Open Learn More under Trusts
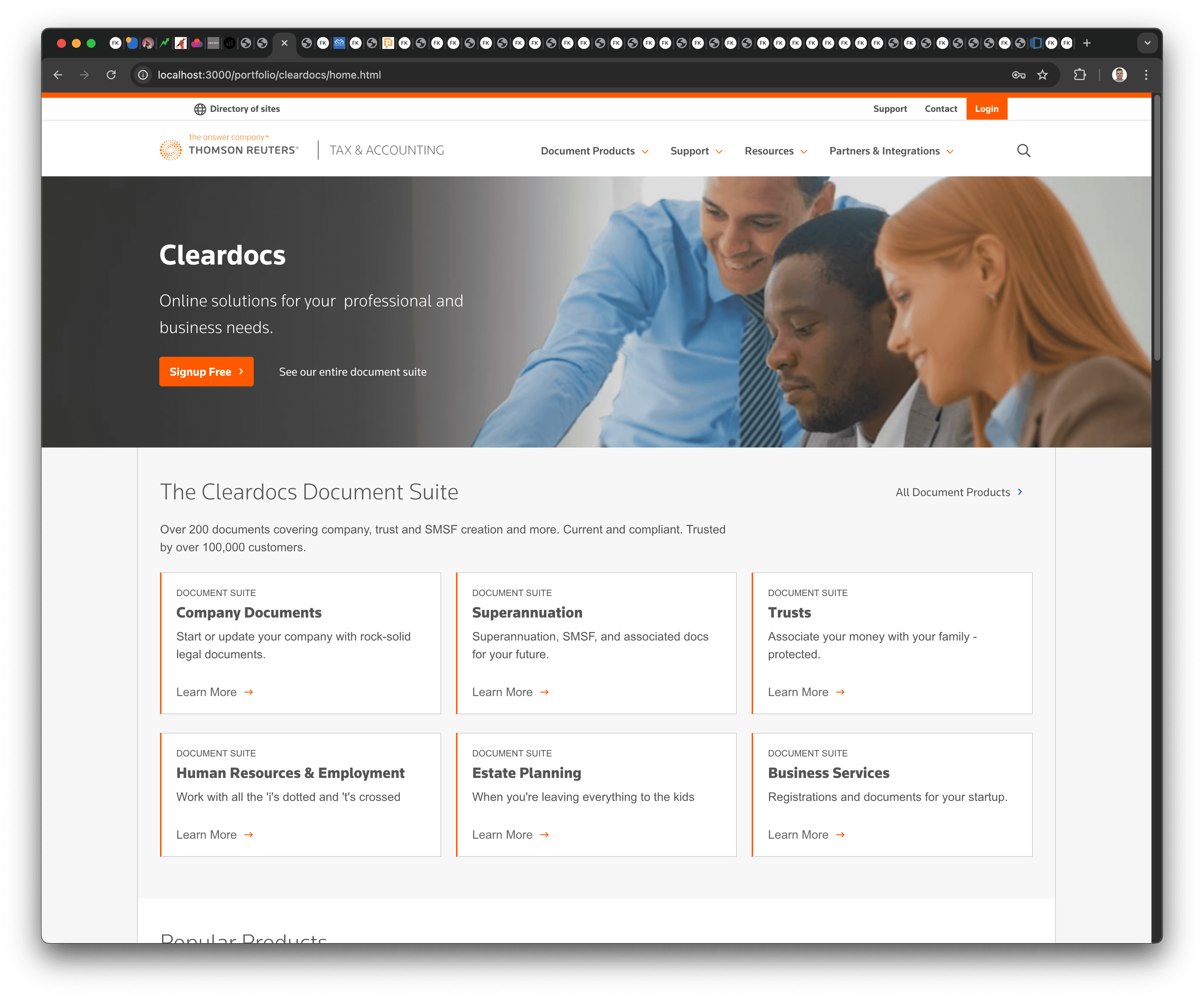Image resolution: width=1204 pixels, height=998 pixels. [x=807, y=692]
